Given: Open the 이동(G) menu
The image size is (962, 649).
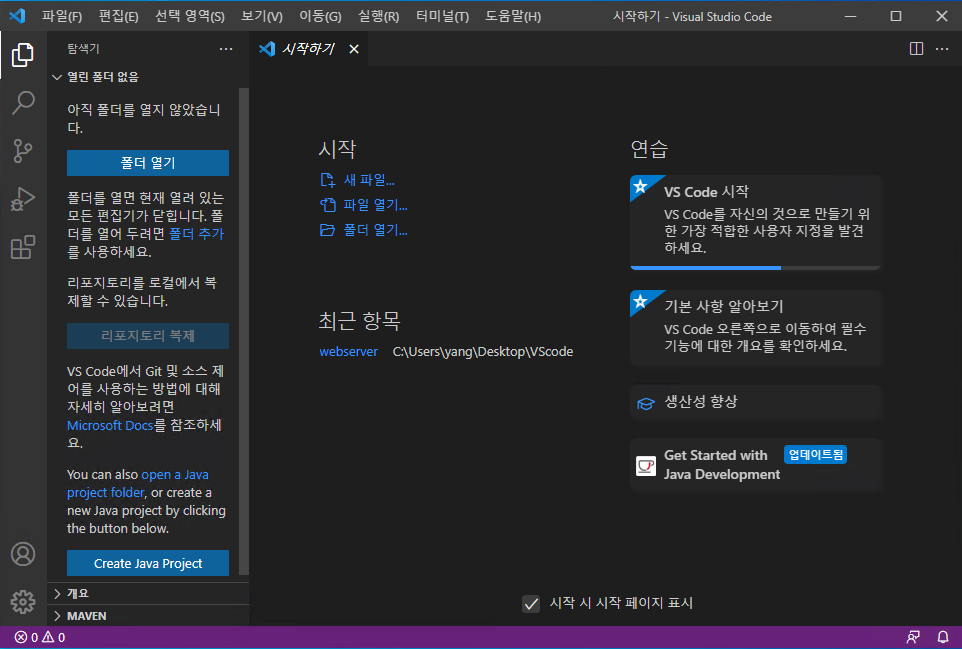Looking at the screenshot, I should tap(320, 17).
